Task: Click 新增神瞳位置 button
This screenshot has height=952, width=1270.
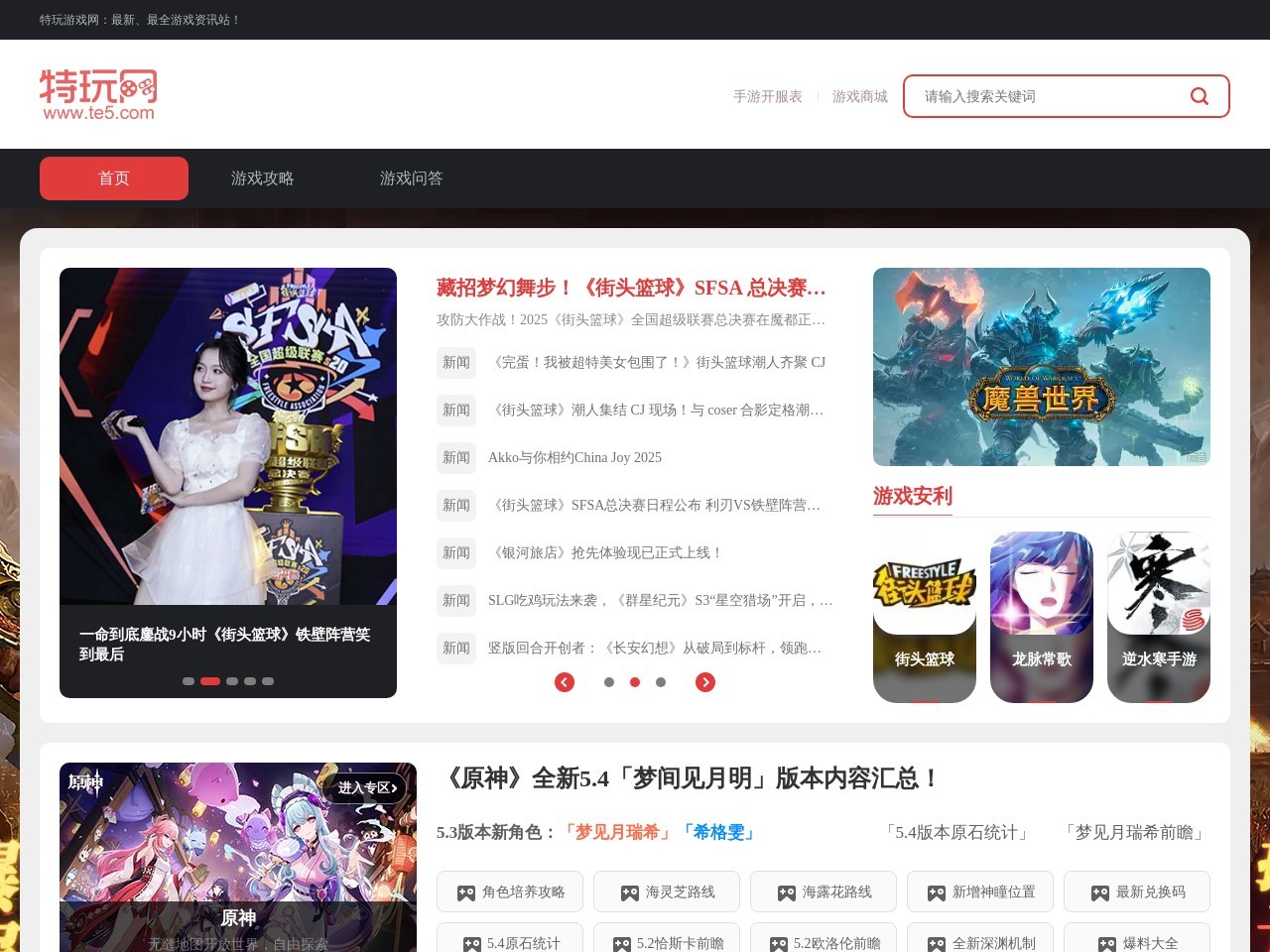Action: click(x=980, y=892)
